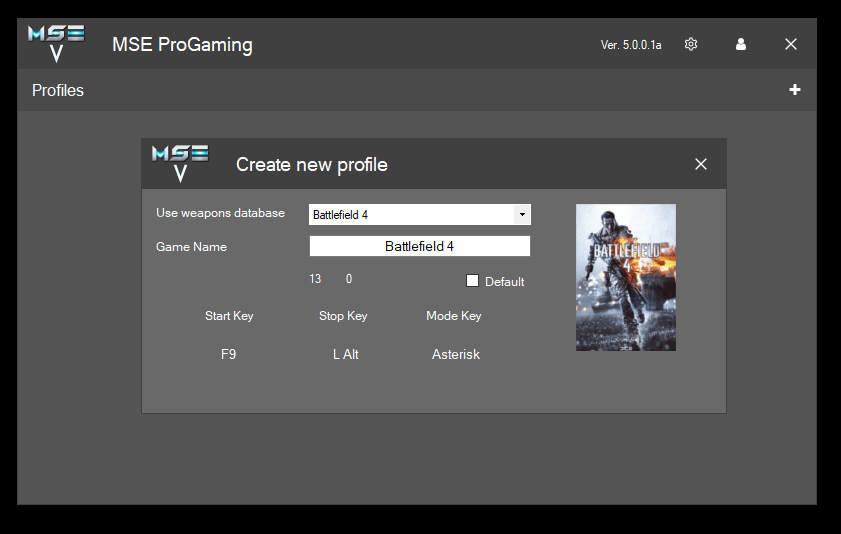Set the Start Key F9 value
Image resolution: width=841 pixels, height=534 pixels.
pyautogui.click(x=228, y=354)
